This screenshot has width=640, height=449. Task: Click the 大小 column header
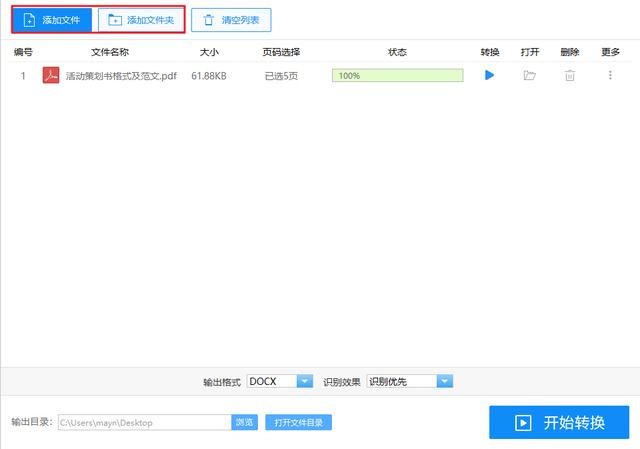[x=209, y=52]
